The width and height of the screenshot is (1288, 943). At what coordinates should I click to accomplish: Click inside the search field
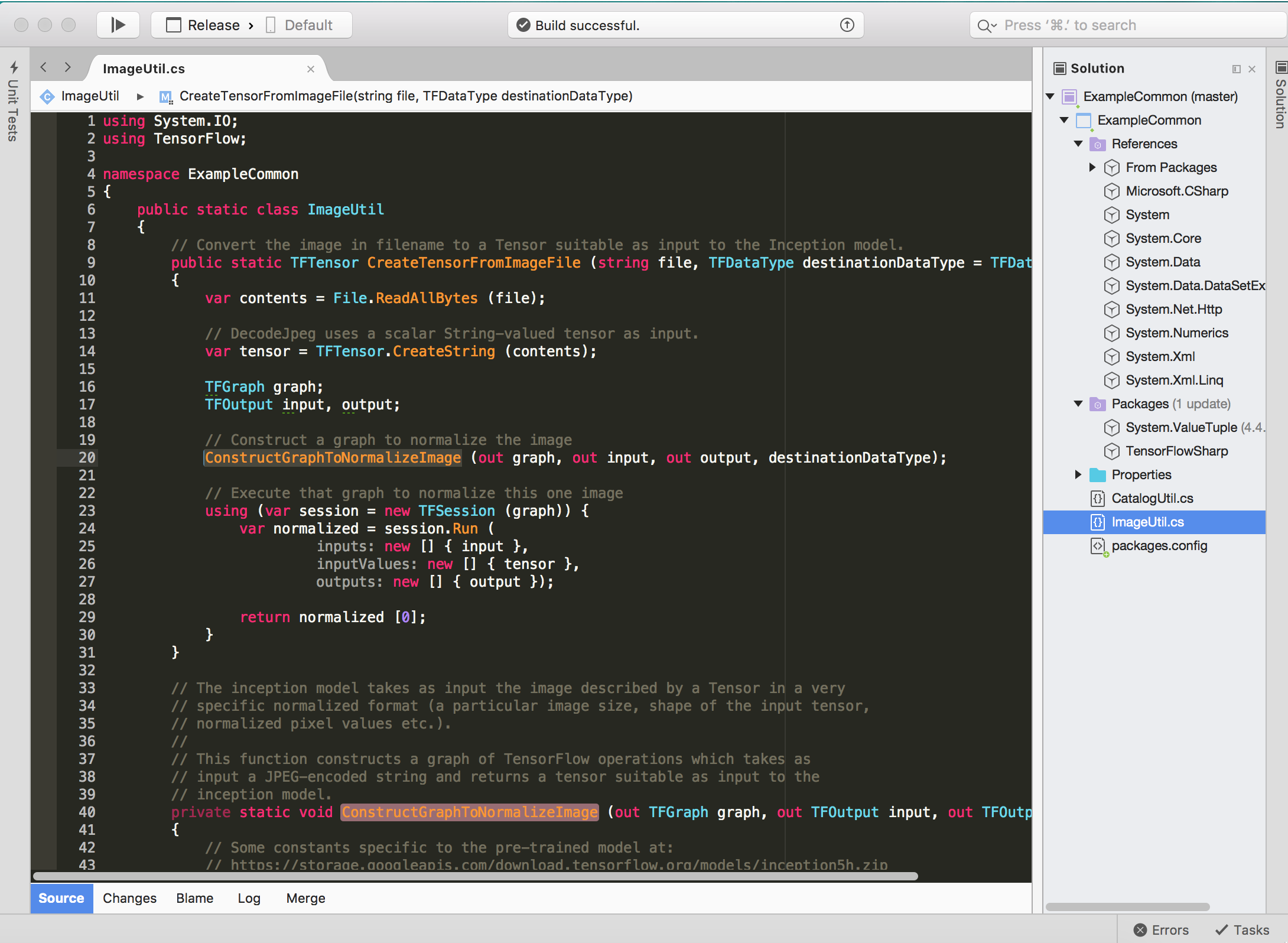click(1123, 25)
